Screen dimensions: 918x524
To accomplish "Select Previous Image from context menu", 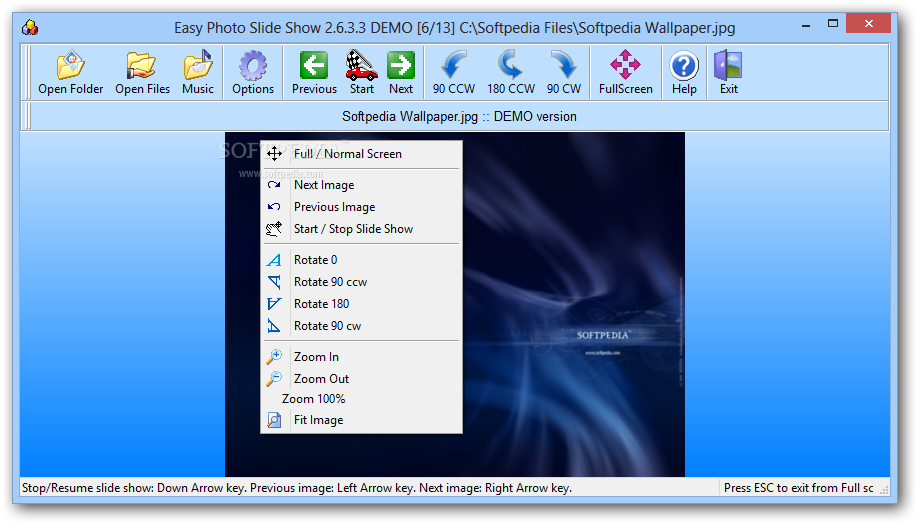I will pos(361,207).
